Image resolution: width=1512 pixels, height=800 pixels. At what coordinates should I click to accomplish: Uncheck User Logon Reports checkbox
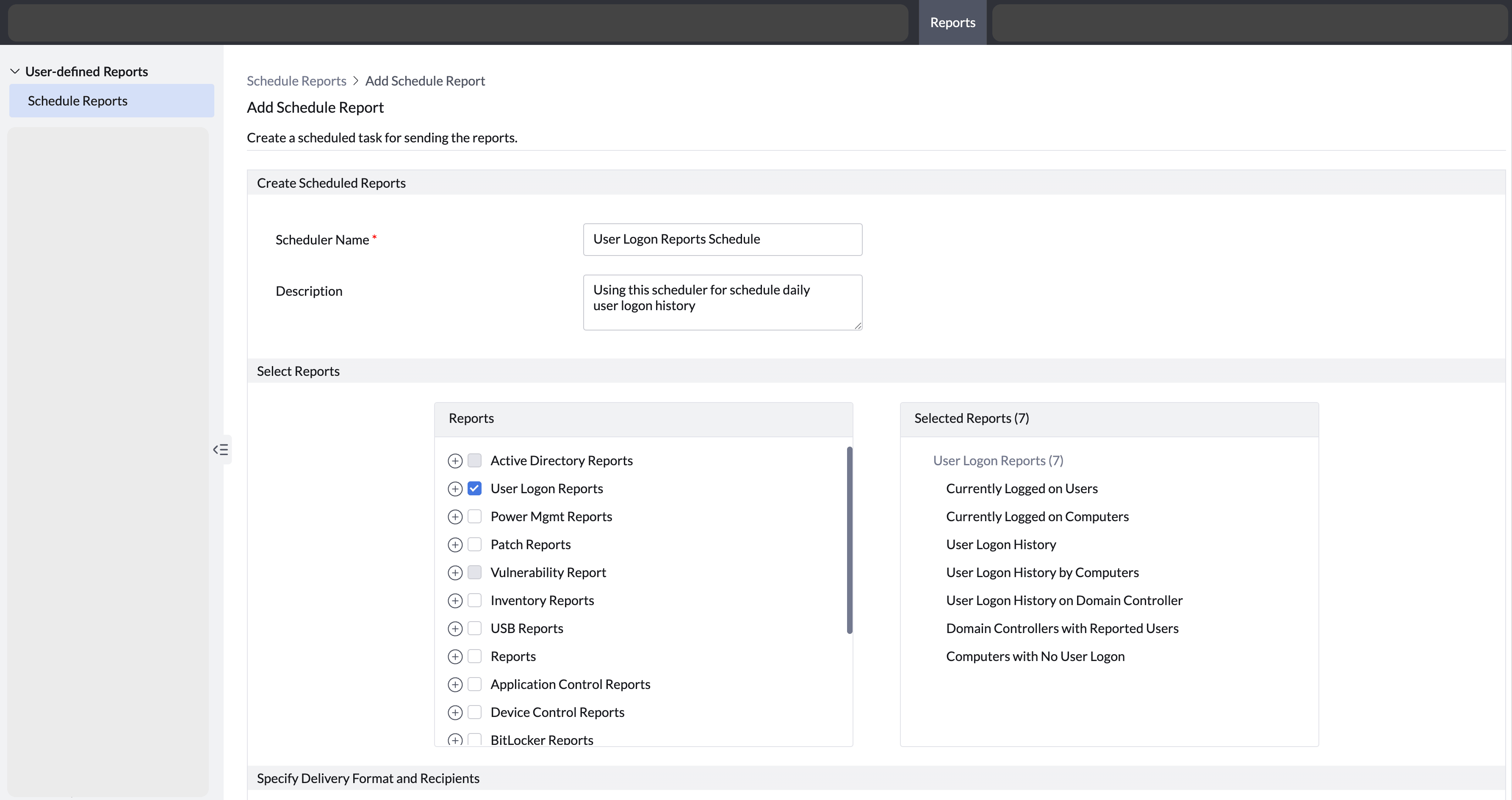pos(474,488)
